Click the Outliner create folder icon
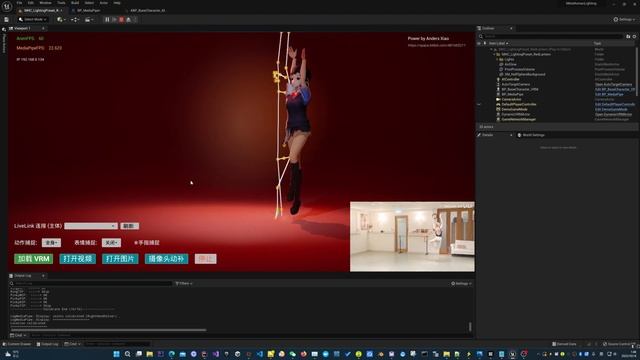This screenshot has width=640, height=360. tap(628, 36)
